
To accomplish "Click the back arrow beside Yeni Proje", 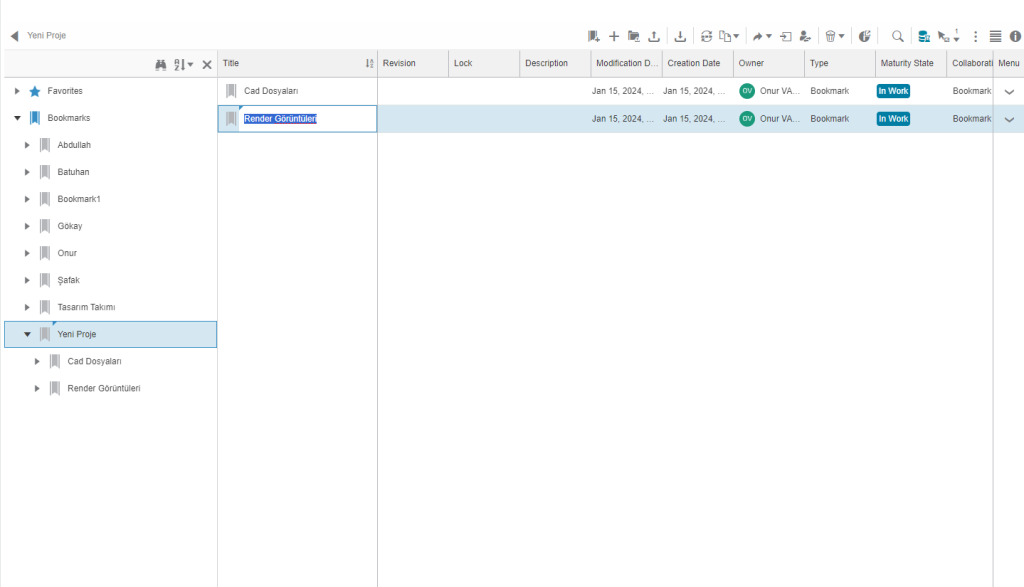I will tap(14, 36).
